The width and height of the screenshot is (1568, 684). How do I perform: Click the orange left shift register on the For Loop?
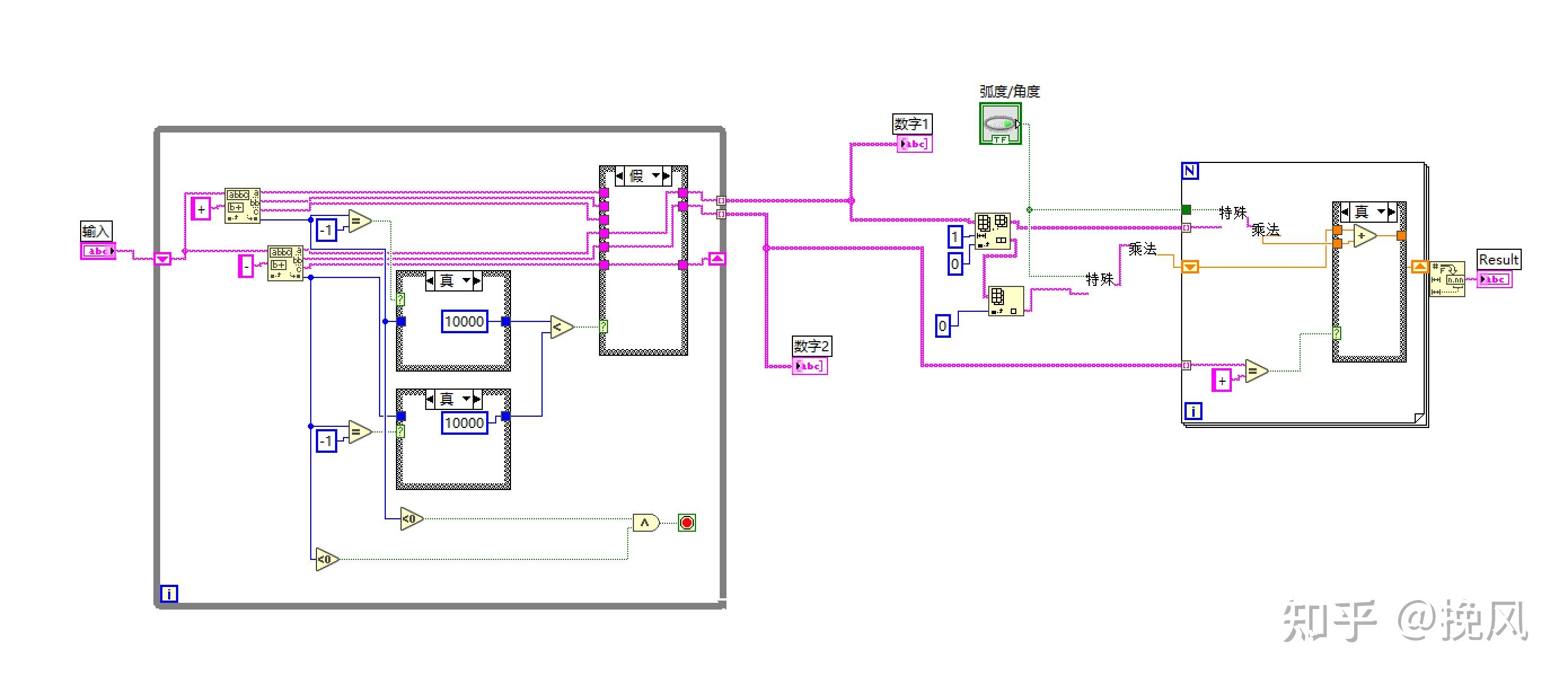(1190, 267)
